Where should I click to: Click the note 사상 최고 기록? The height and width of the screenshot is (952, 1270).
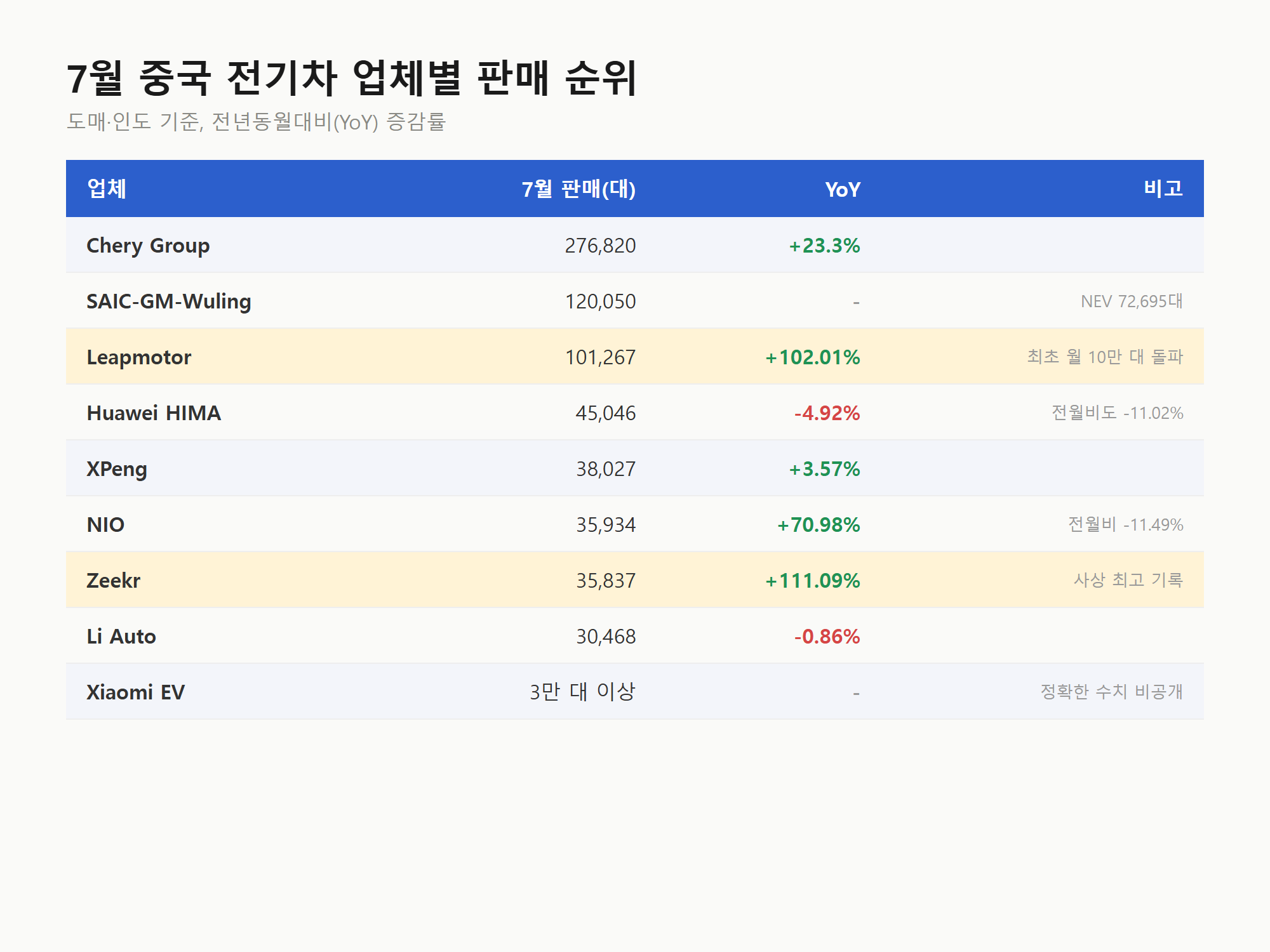click(1128, 580)
